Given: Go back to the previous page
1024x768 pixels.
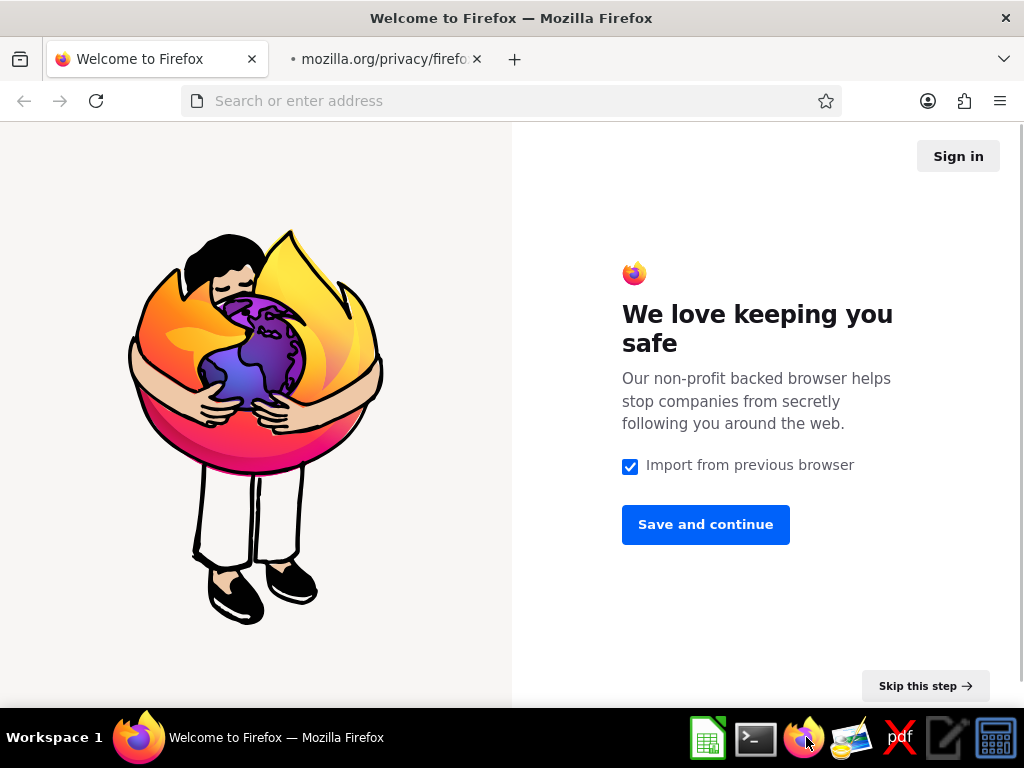Looking at the screenshot, I should pos(24,101).
